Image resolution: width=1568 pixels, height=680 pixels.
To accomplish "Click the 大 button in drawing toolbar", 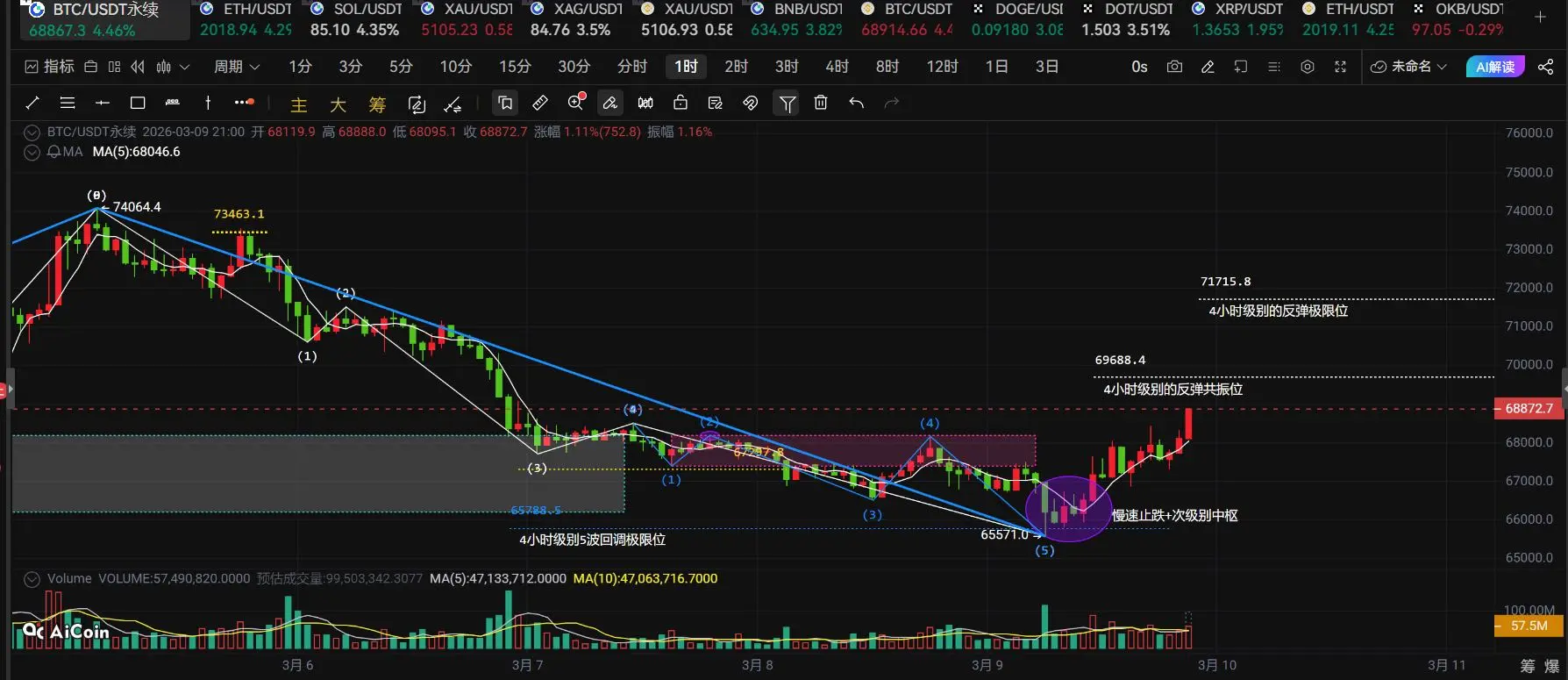I will pyautogui.click(x=338, y=105).
